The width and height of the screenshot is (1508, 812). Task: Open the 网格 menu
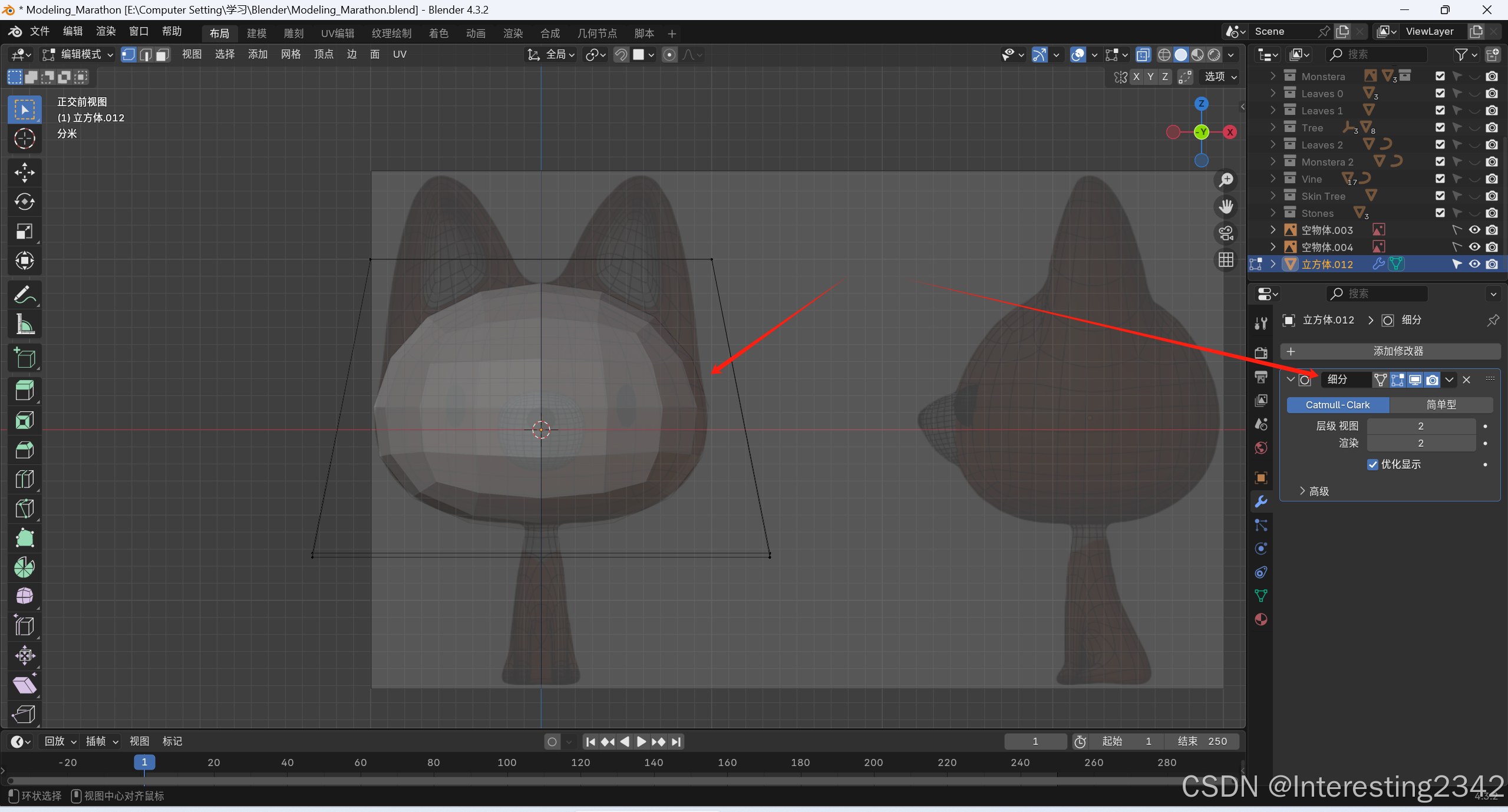(x=291, y=55)
